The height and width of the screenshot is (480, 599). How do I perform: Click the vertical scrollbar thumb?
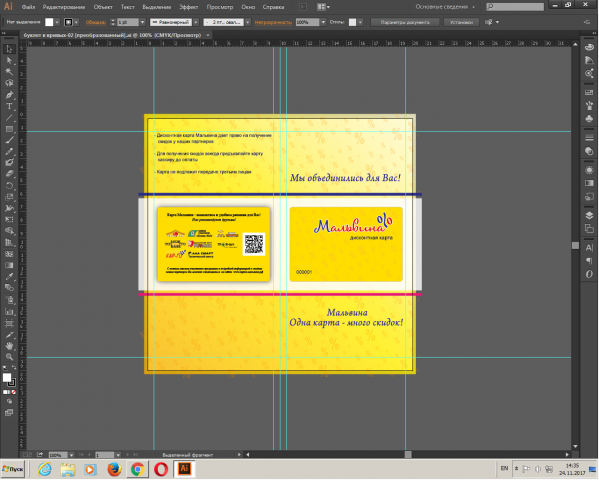click(575, 245)
